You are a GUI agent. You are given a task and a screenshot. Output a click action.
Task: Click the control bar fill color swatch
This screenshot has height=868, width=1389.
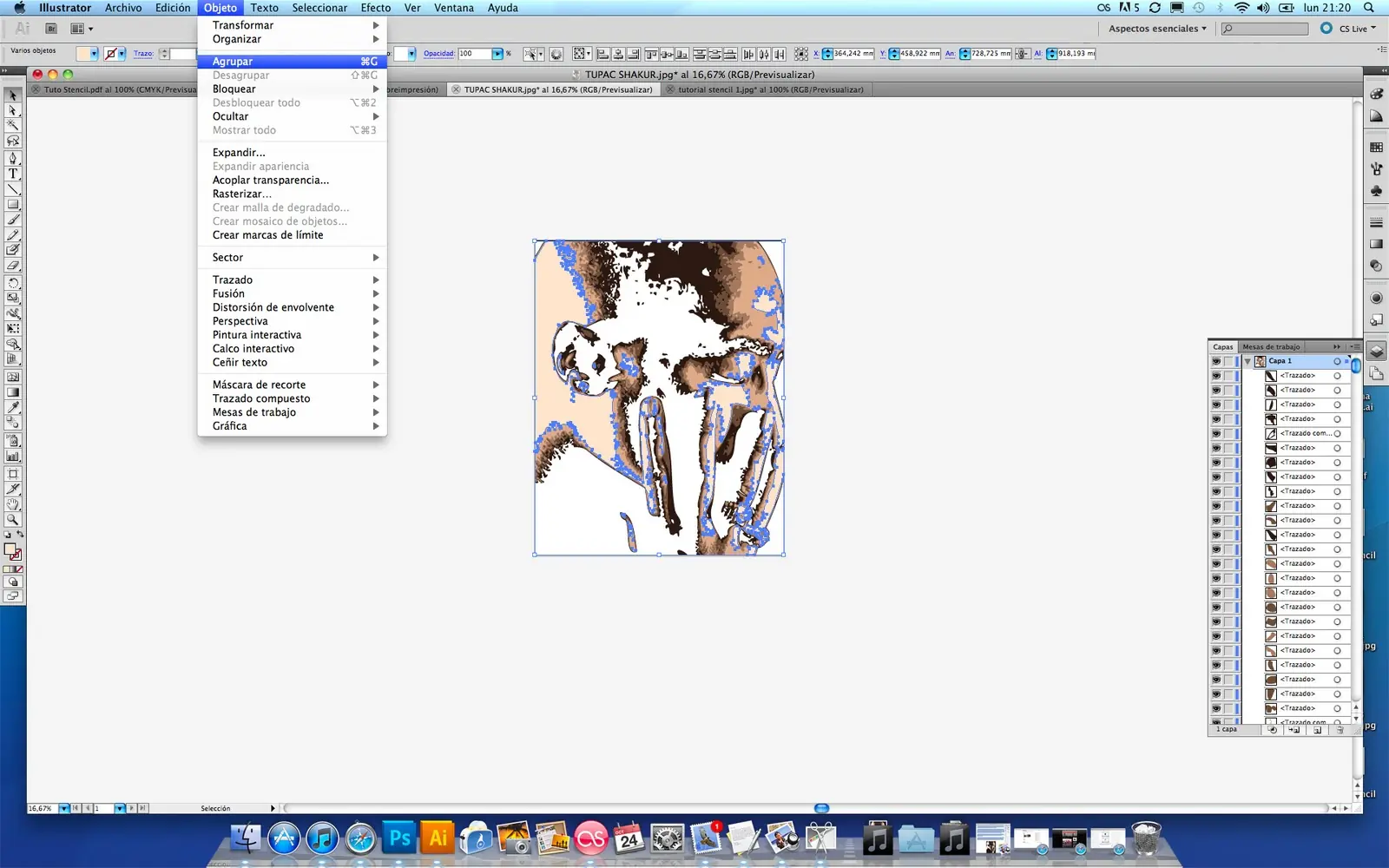tap(82, 54)
